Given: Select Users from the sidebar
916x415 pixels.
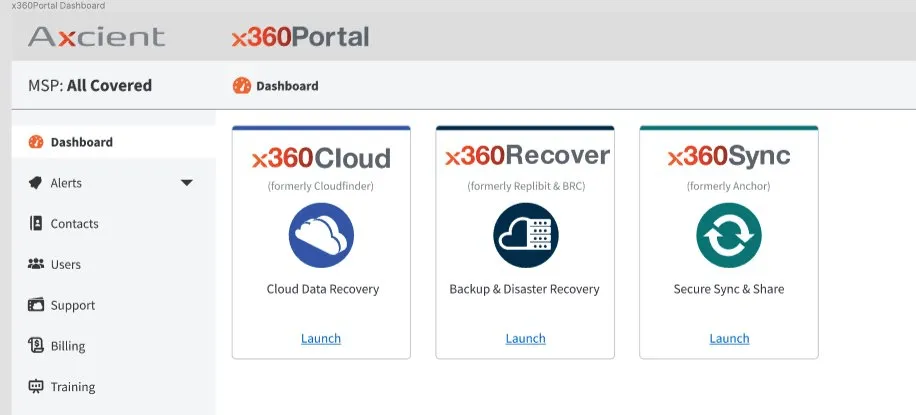Looking at the screenshot, I should click(x=114, y=264).
